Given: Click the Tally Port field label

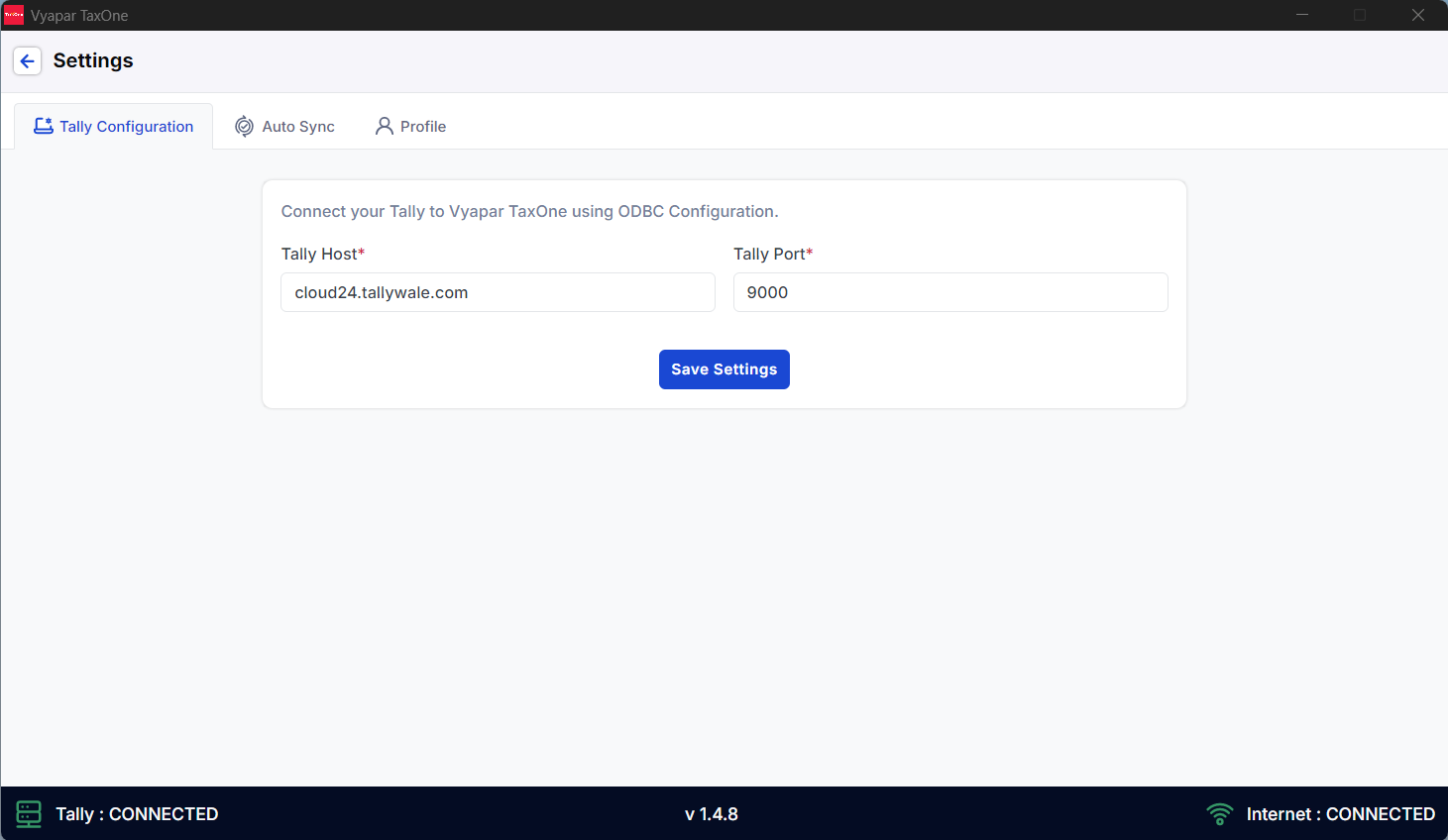Looking at the screenshot, I should pos(773,254).
